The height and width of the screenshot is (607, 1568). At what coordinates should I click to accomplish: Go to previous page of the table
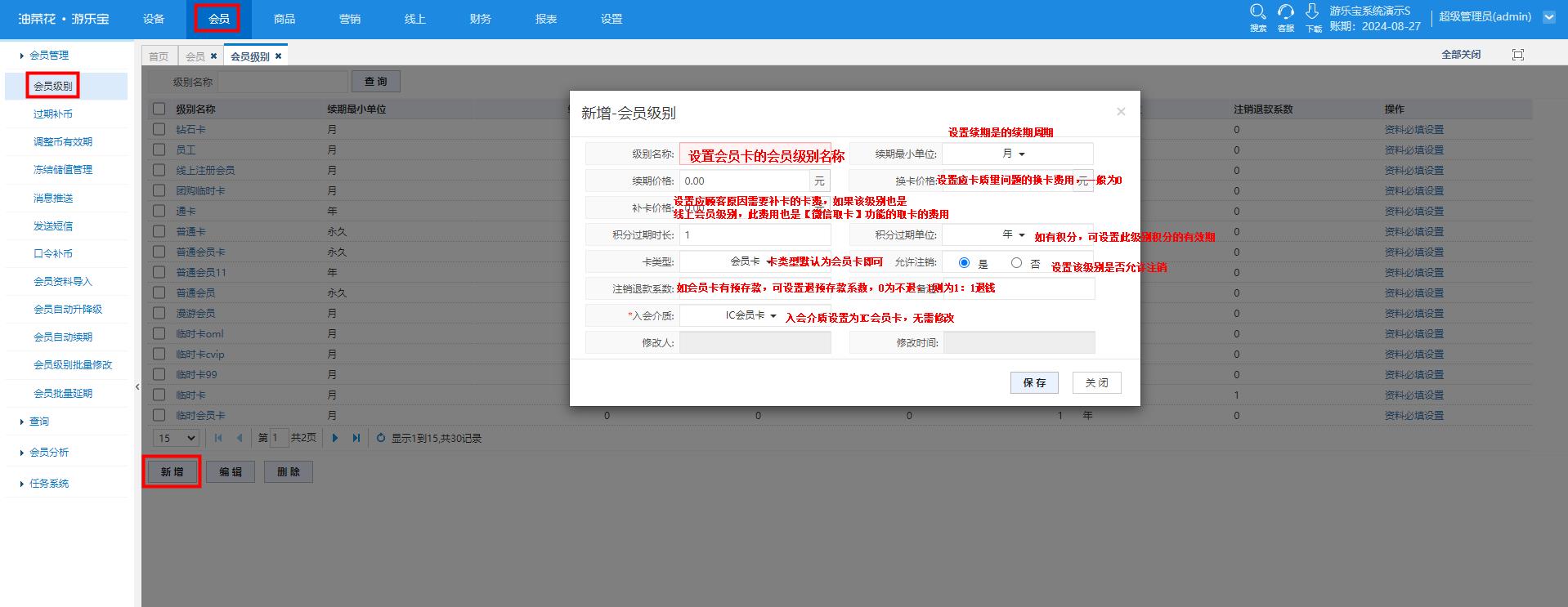(x=240, y=438)
